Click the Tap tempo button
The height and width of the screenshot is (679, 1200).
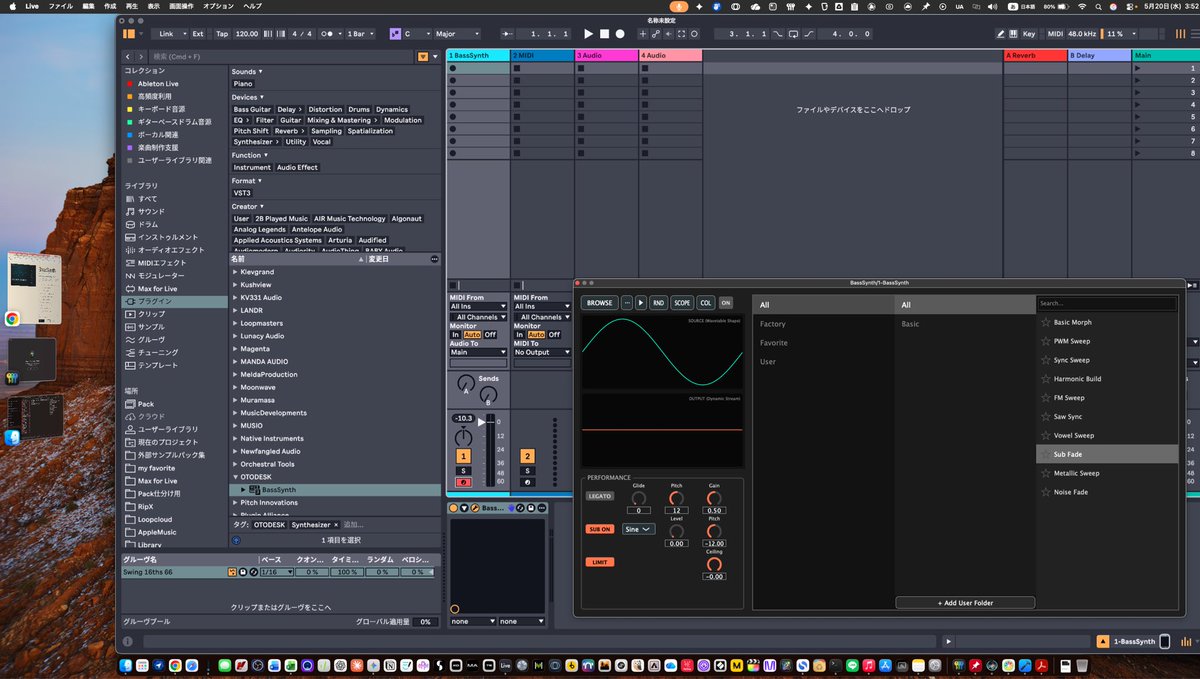[x=222, y=33]
